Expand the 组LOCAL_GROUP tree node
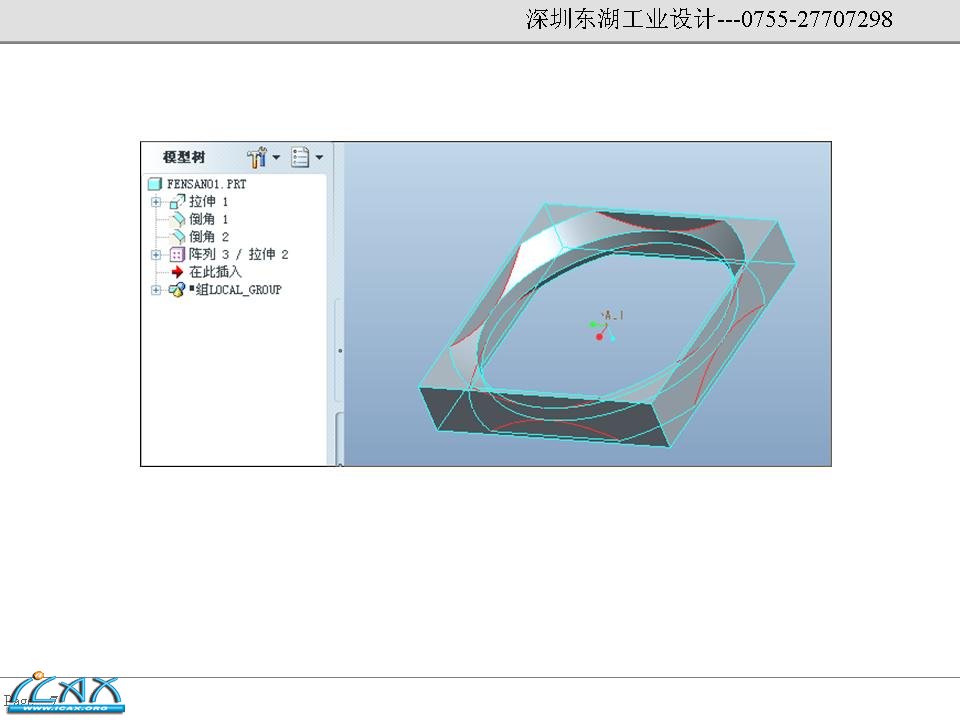960x720 pixels. click(x=156, y=288)
